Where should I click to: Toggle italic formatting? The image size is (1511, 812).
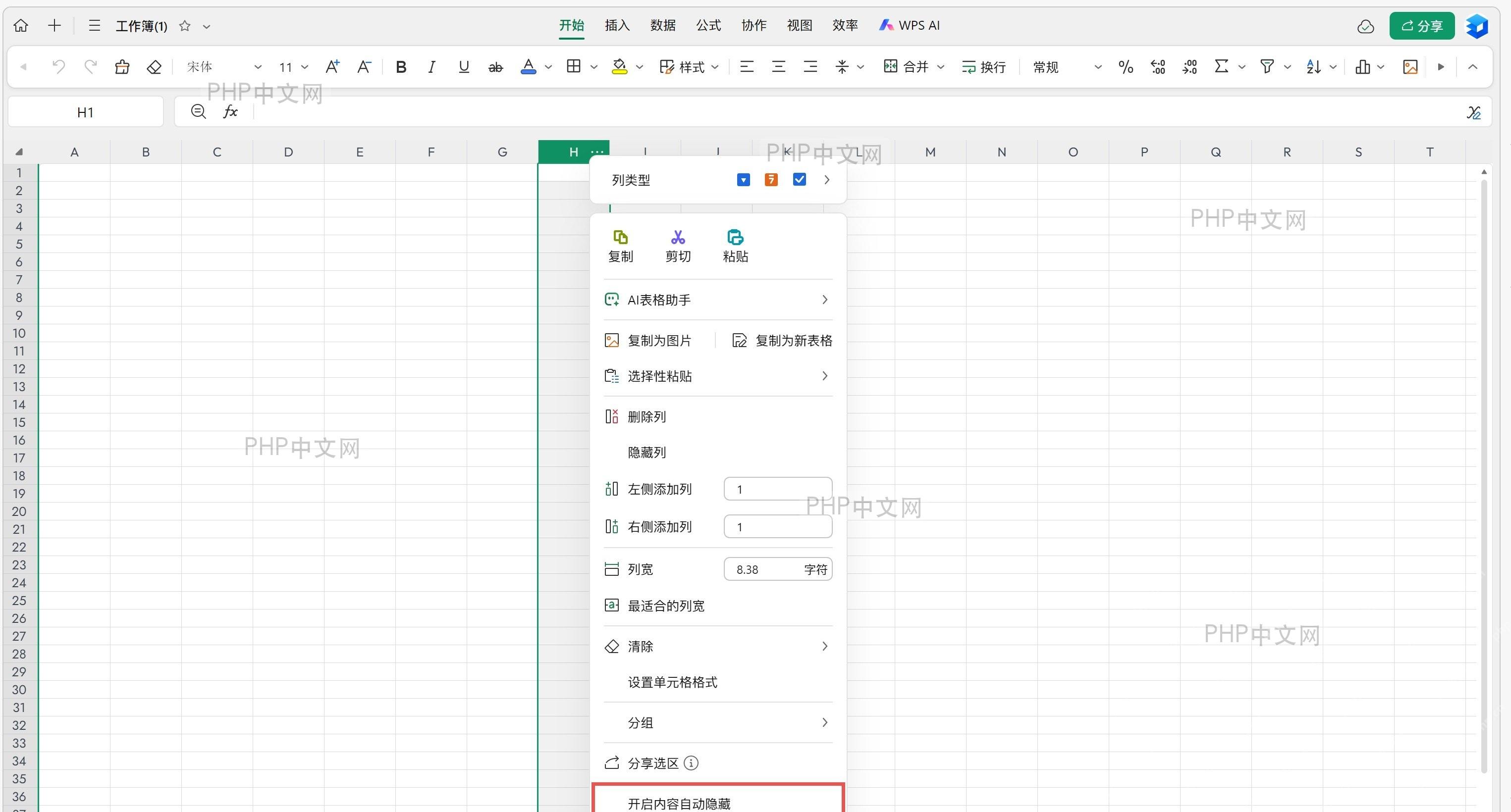(432, 67)
